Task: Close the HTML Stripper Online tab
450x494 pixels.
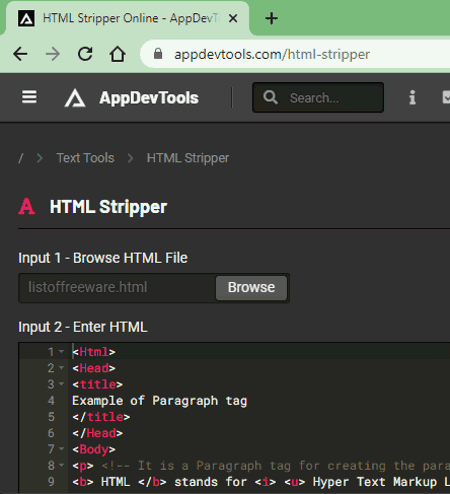Action: (x=233, y=18)
